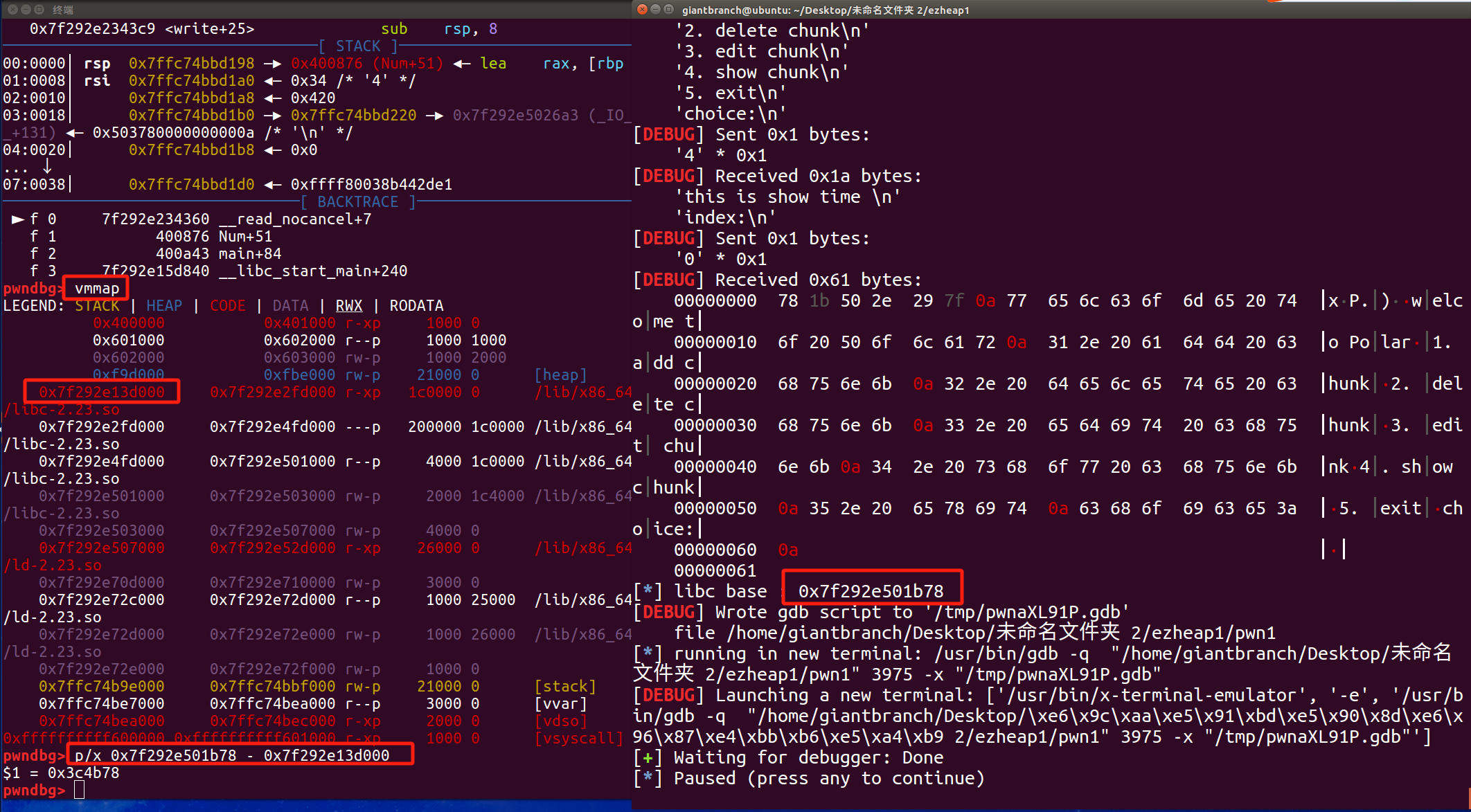Maximize the giantbranch@ubuntu terminal window
Image resolution: width=1471 pixels, height=812 pixels.
pos(668,9)
